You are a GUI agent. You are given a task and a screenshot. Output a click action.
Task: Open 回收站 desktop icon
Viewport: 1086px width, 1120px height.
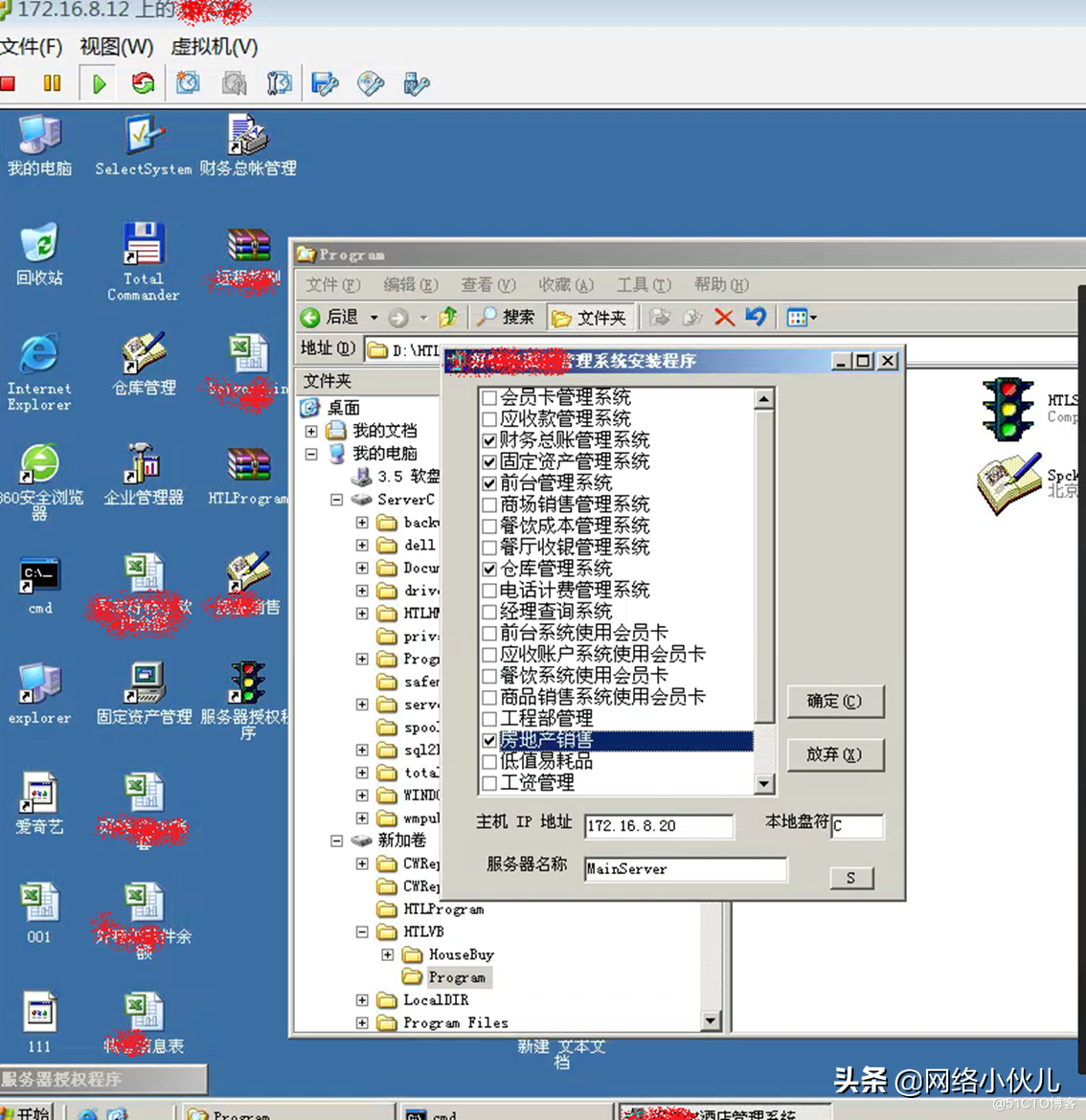39,255
